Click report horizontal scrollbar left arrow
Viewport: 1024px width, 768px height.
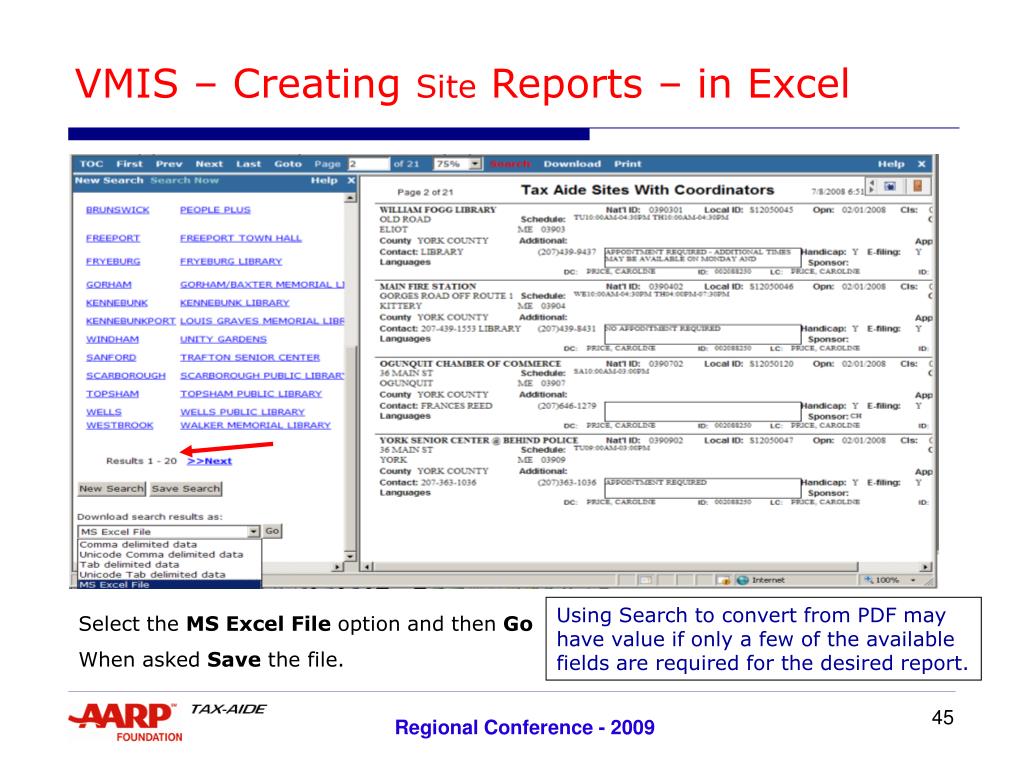coord(368,567)
